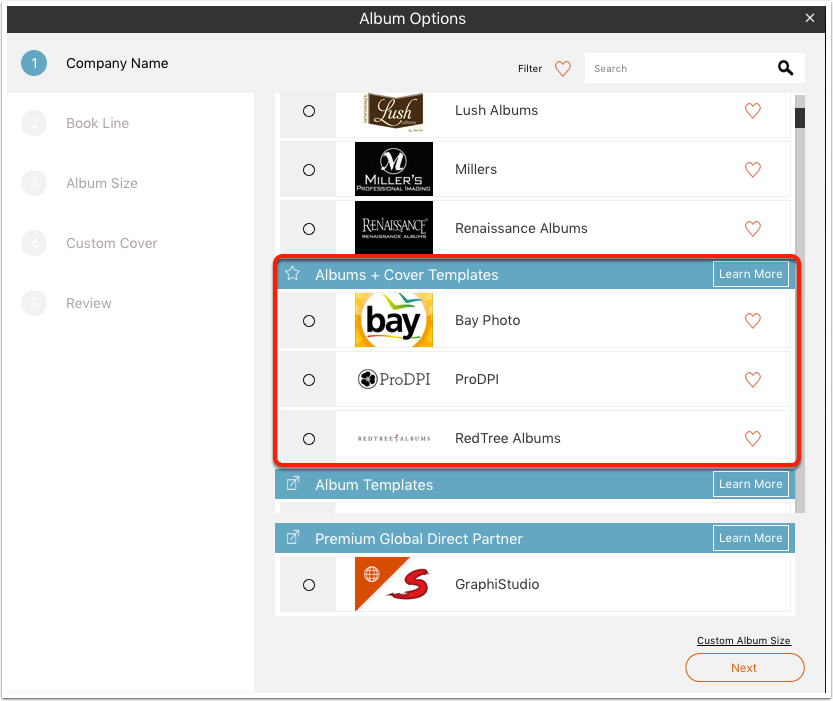Click Learn More for Premium Global Direct Partner
This screenshot has width=833, height=701.
click(750, 538)
